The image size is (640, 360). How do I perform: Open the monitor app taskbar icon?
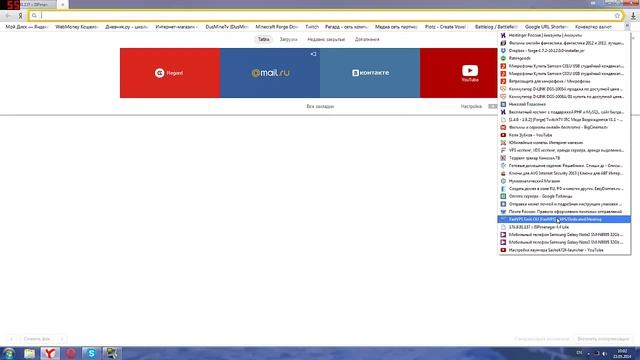pos(112,353)
